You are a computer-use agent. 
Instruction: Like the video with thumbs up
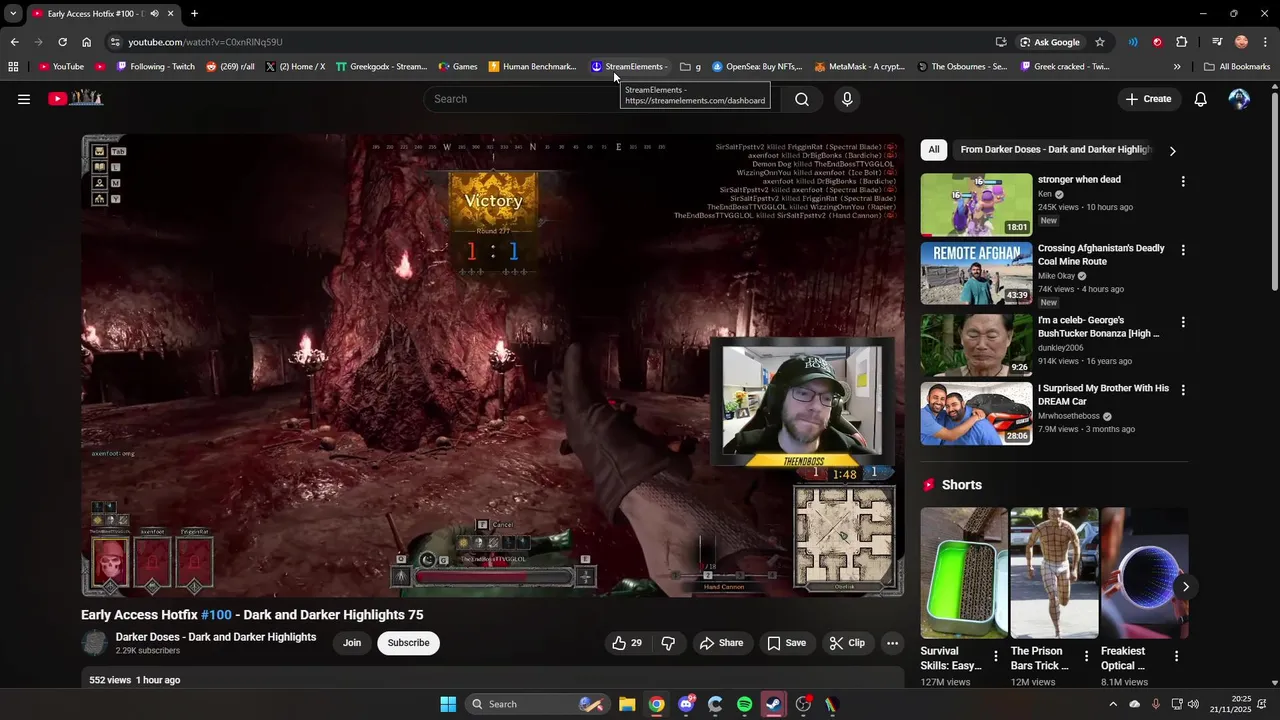tap(627, 643)
